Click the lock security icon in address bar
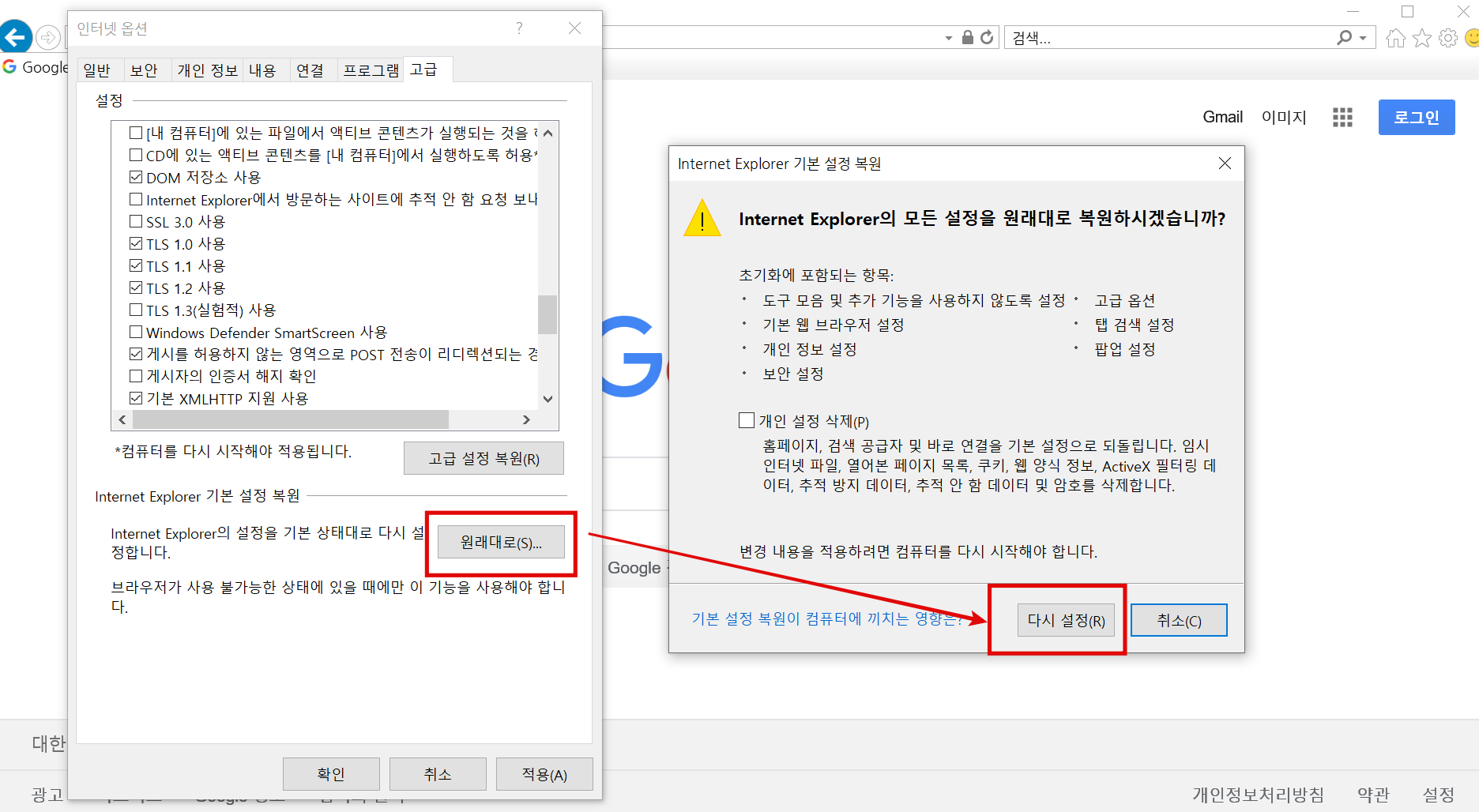The height and width of the screenshot is (812, 1479). coord(967,37)
